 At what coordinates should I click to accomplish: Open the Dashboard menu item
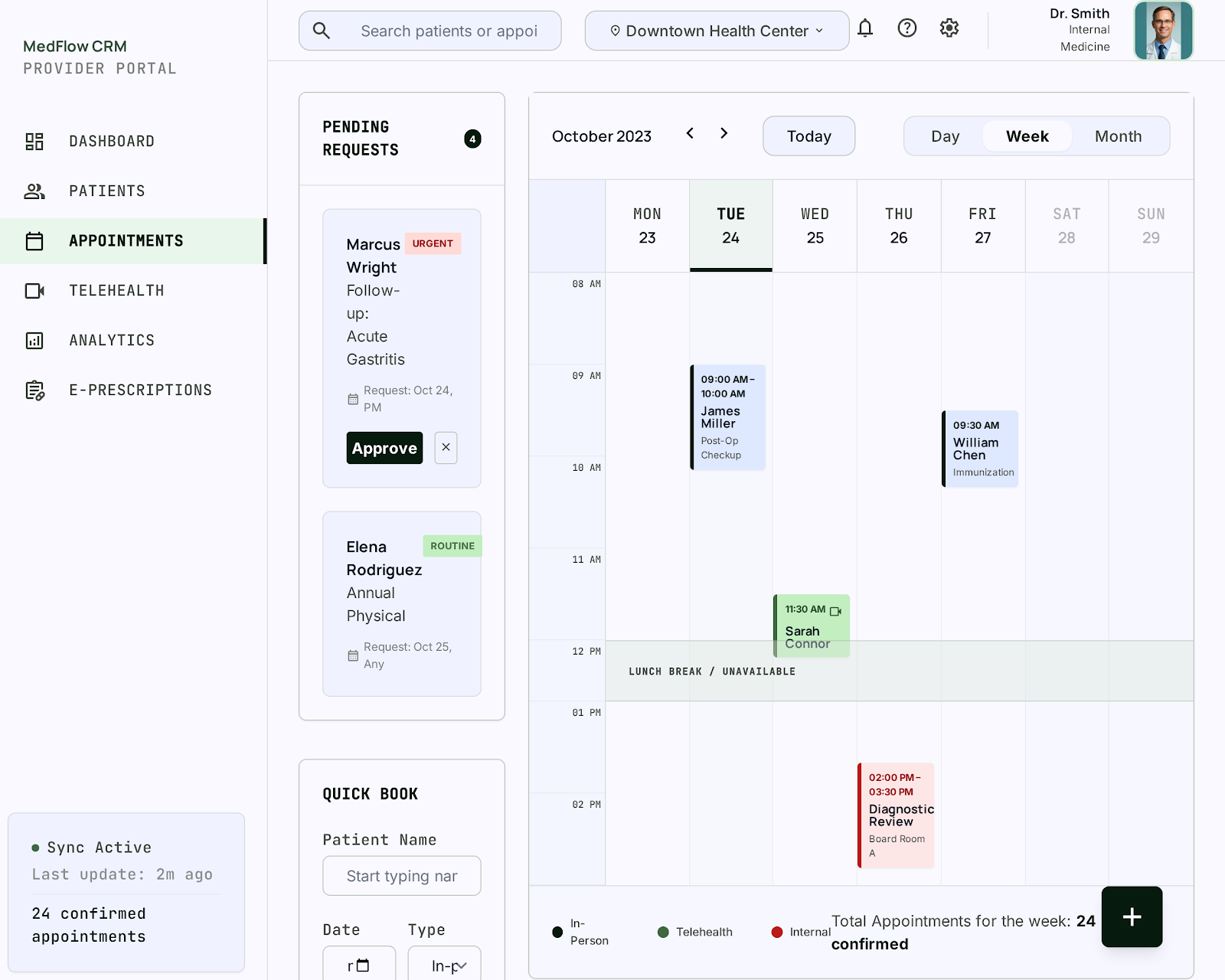coord(132,142)
